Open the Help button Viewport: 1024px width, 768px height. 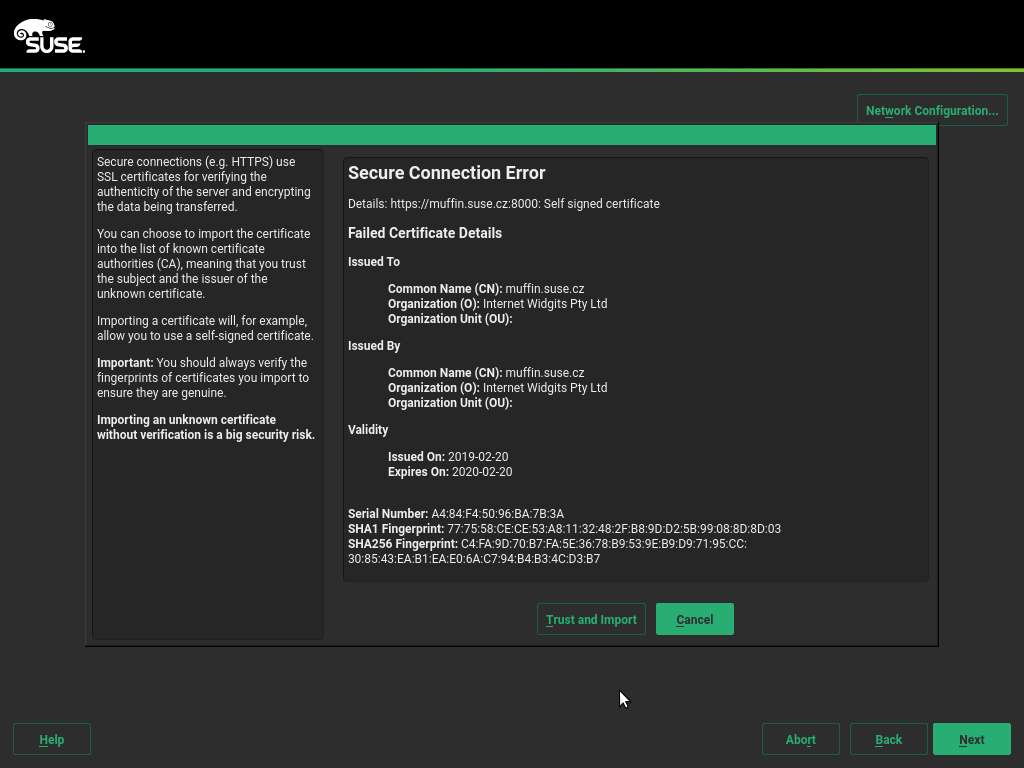(x=52, y=739)
